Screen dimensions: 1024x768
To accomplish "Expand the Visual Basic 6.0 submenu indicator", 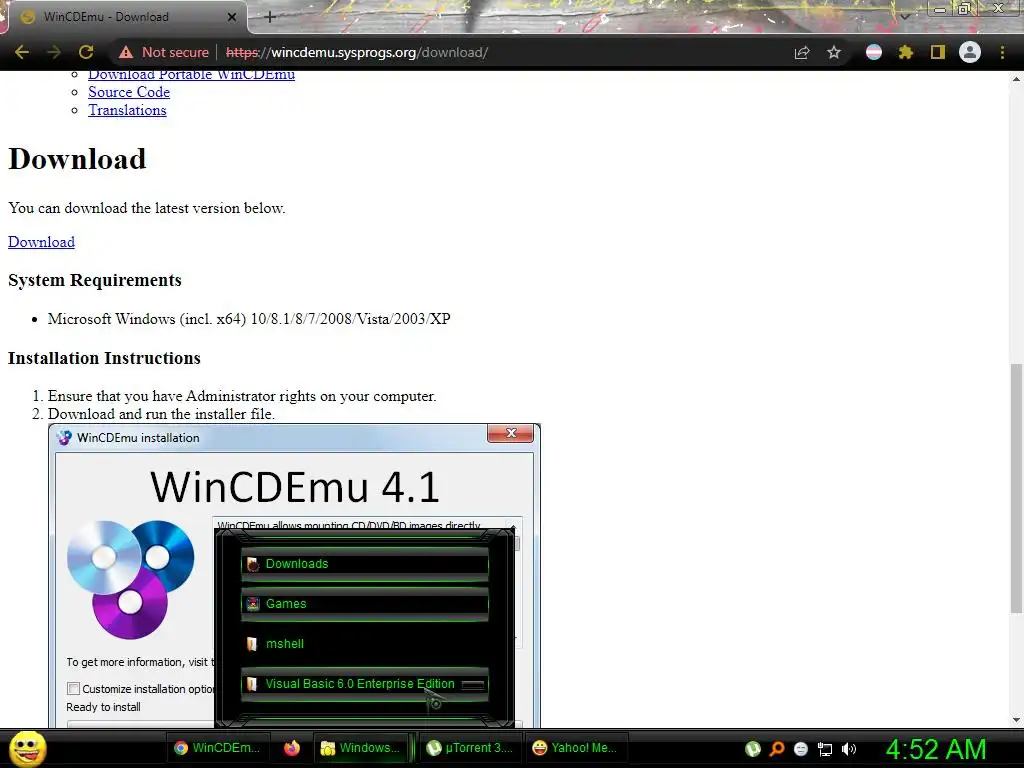I will [x=473, y=684].
